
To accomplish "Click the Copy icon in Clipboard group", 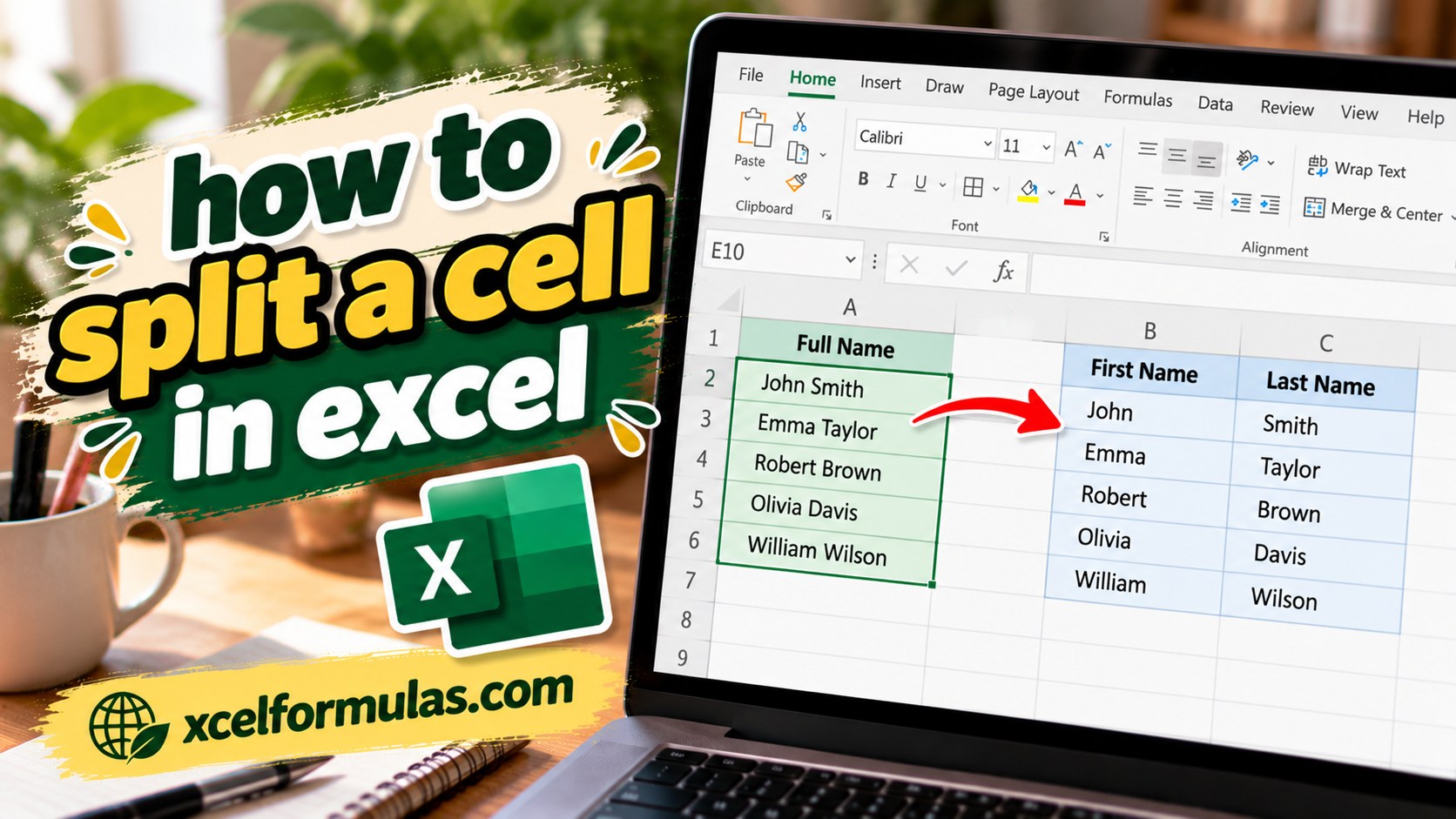I will click(798, 152).
